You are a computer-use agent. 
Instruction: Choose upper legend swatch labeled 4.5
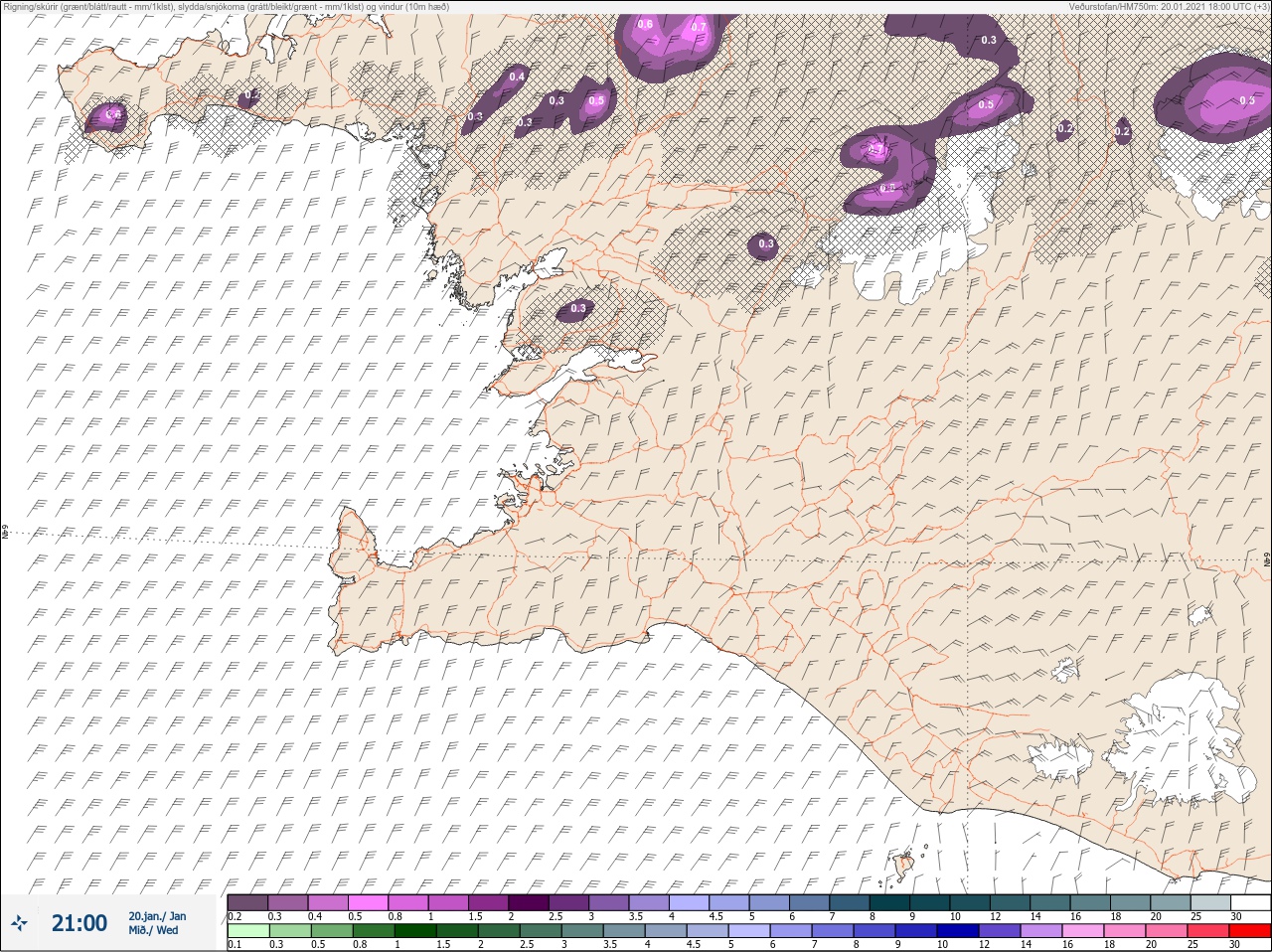coord(731,902)
